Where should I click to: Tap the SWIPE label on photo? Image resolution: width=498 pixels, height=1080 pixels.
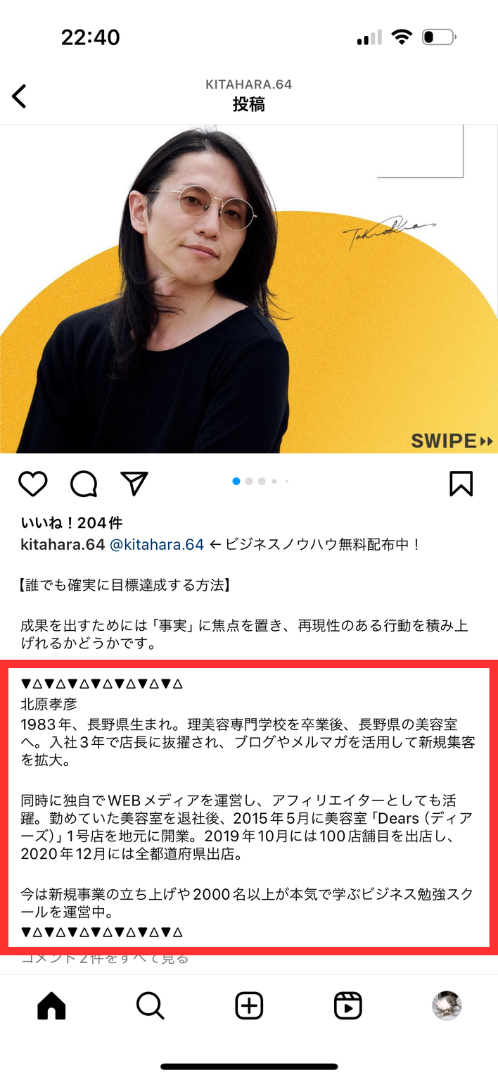pyautogui.click(x=453, y=441)
